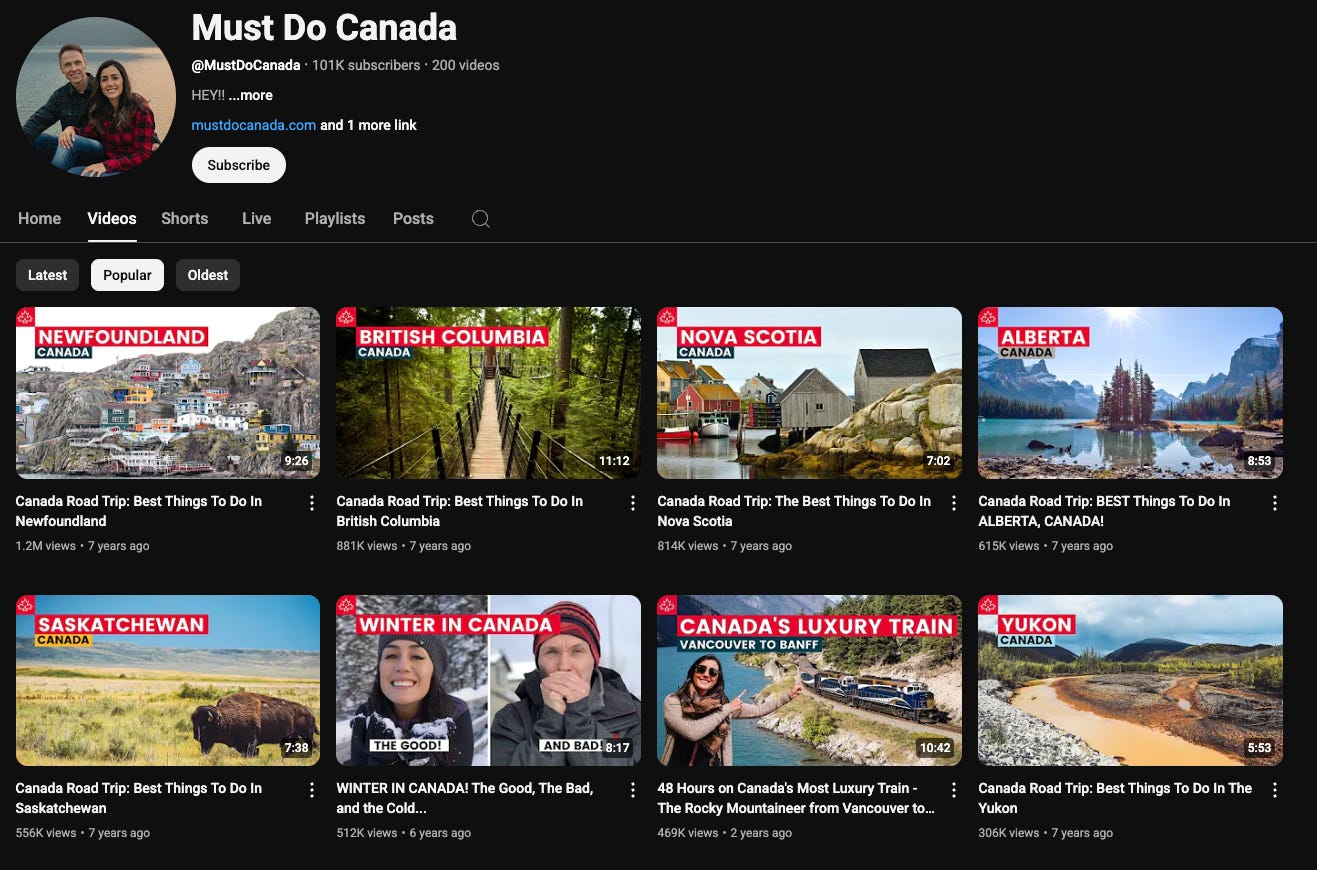Image resolution: width=1317 pixels, height=870 pixels.
Task: Open options menu for Newfoundland video
Action: pyautogui.click(x=312, y=503)
